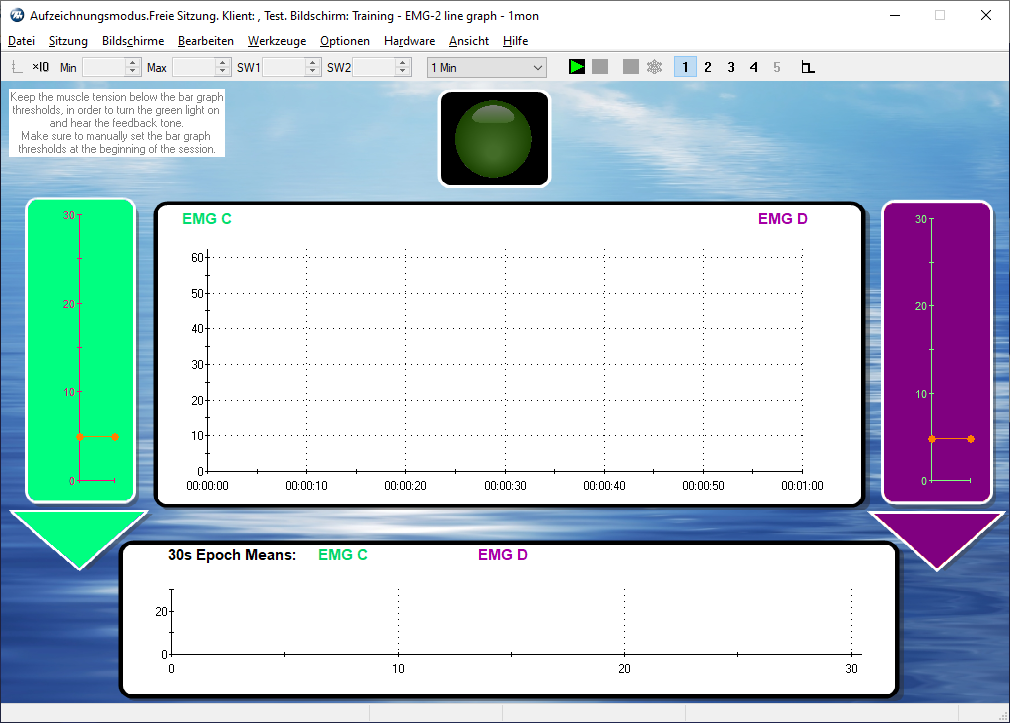1010x723 pixels.
Task: Click the 60 value on line graph axis
Action: click(197, 258)
